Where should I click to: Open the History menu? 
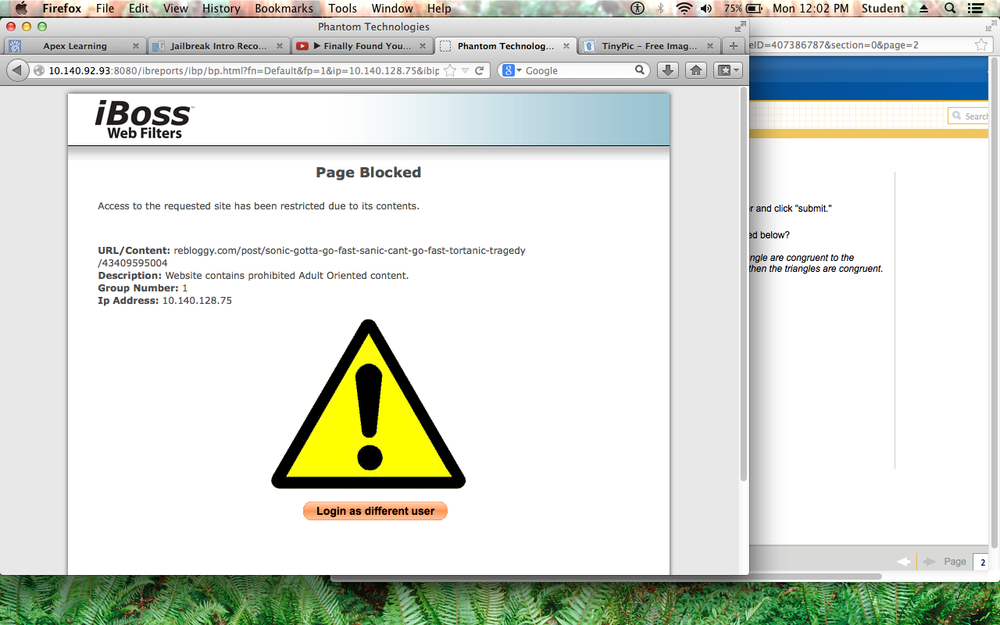point(221,8)
